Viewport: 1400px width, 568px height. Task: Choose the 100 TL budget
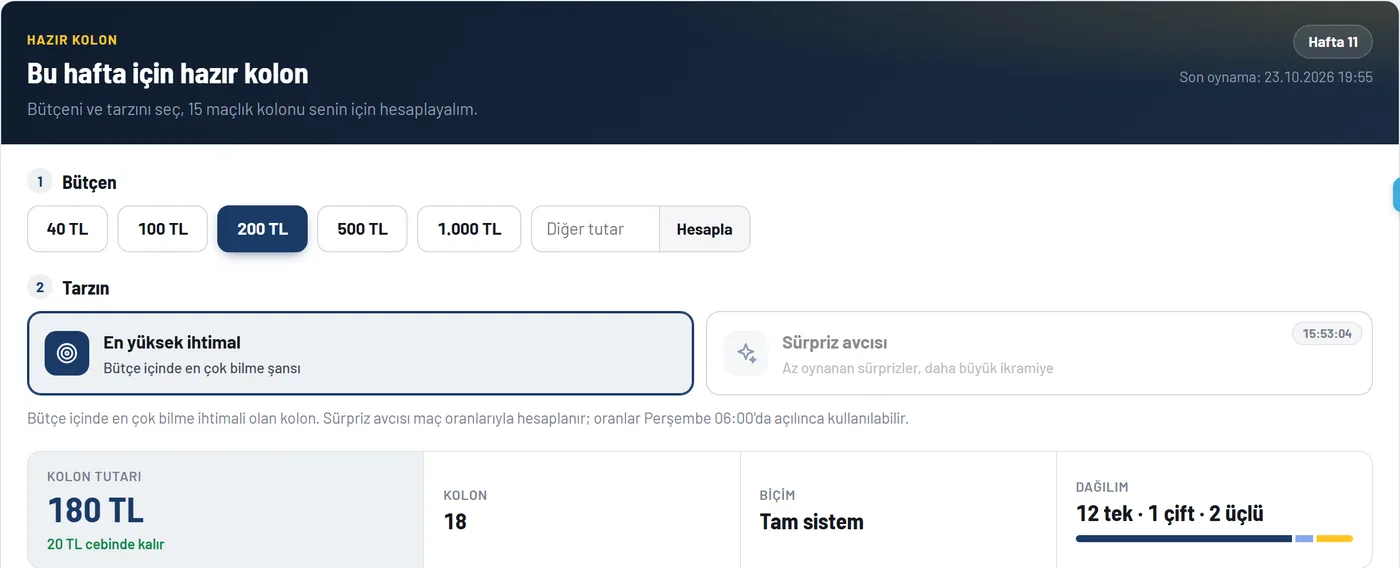[x=163, y=229]
